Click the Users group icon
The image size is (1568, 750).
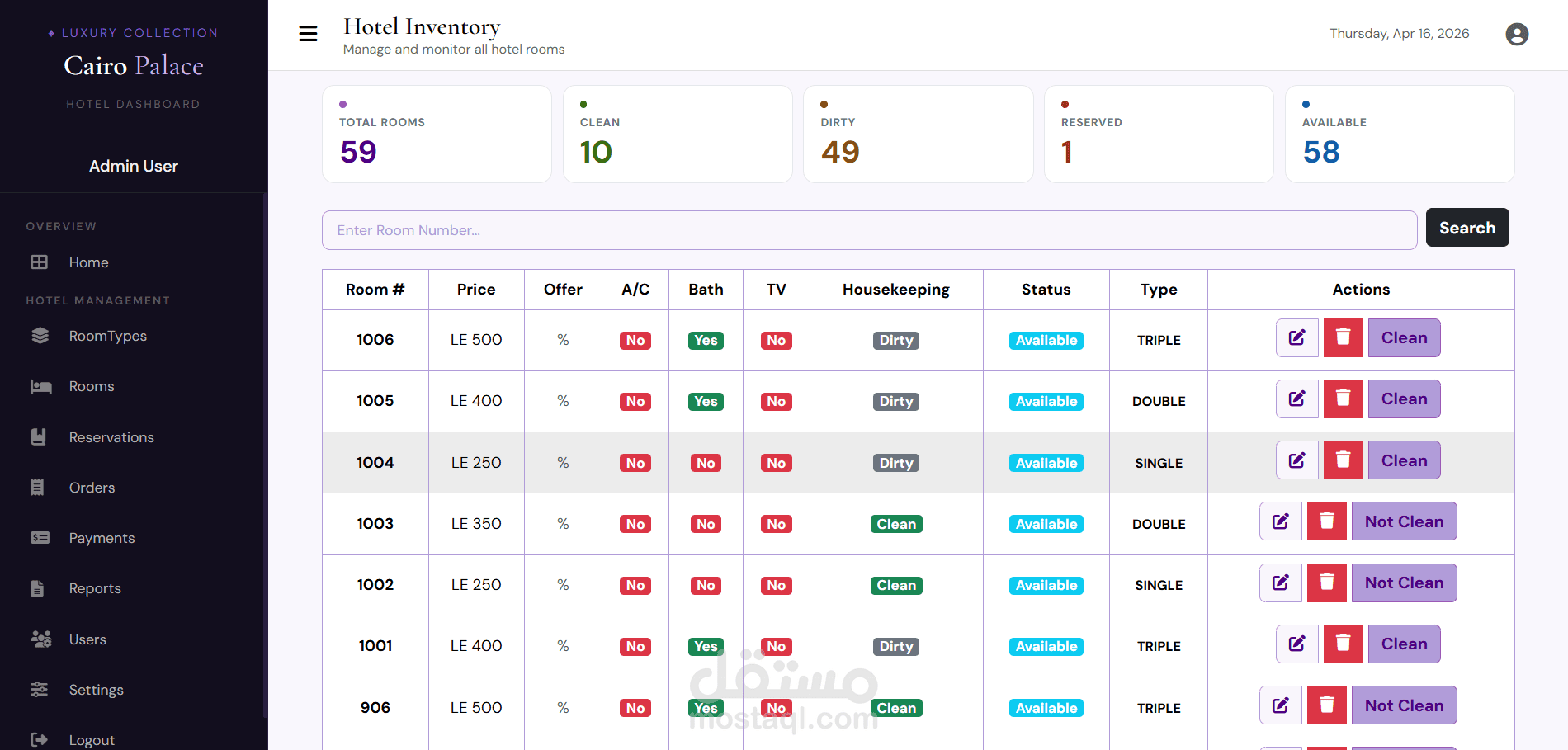[40, 639]
